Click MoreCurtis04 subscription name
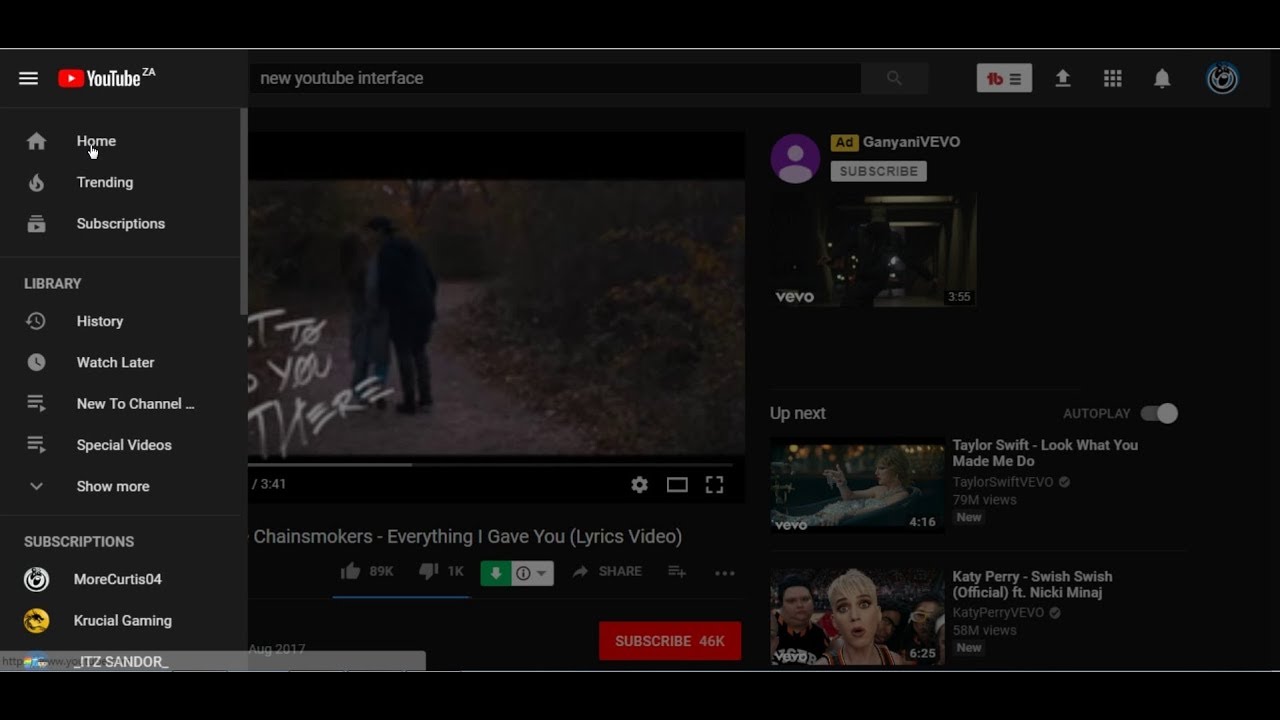This screenshot has height=720, width=1280. (117, 579)
